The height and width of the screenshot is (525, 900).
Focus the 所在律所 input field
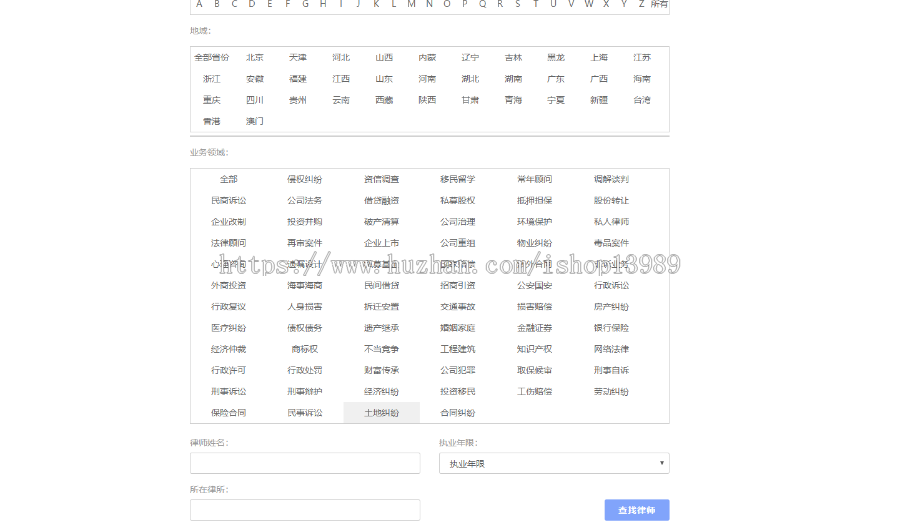coord(305,510)
